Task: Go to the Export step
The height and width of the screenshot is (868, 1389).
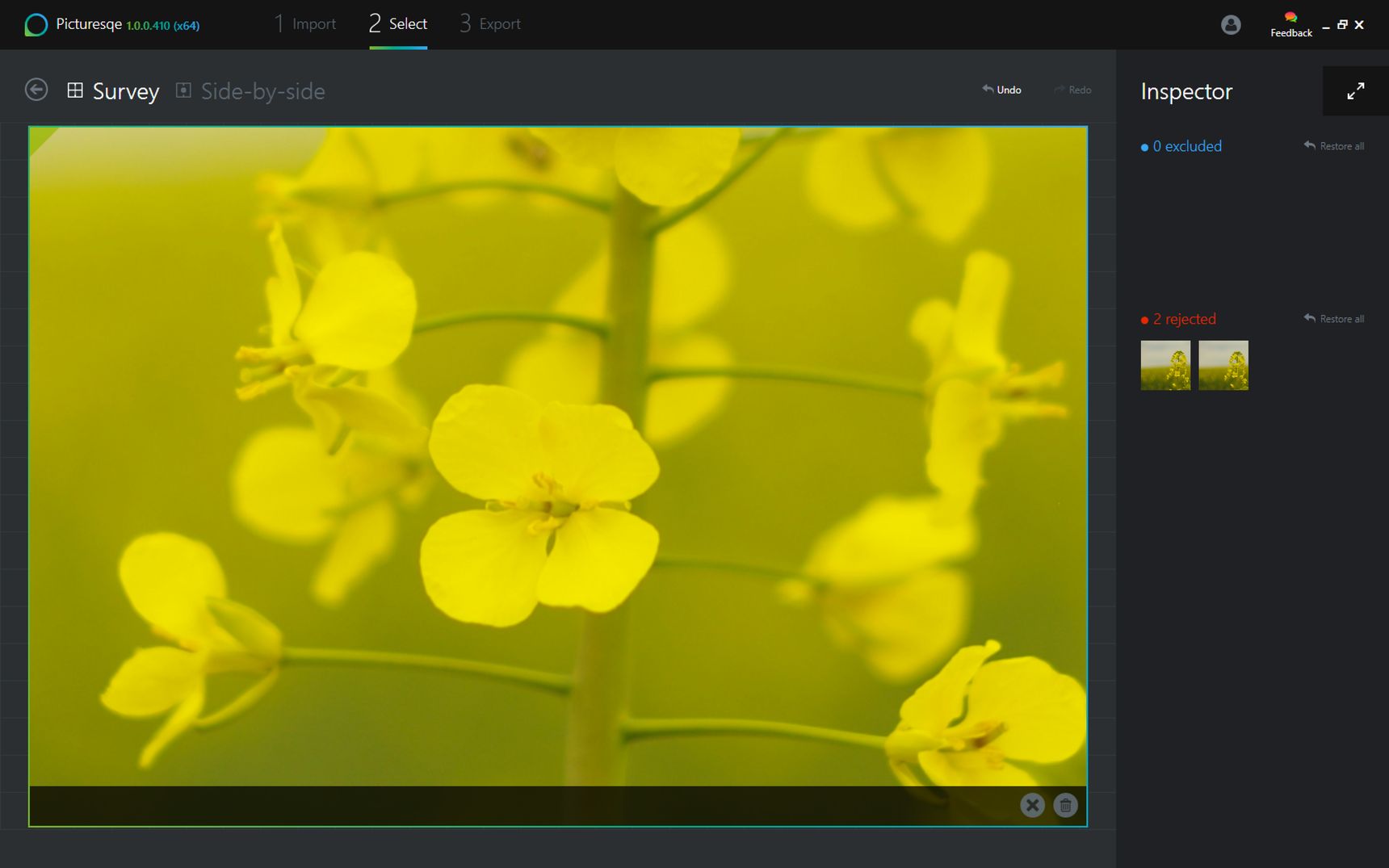Action: click(x=490, y=24)
